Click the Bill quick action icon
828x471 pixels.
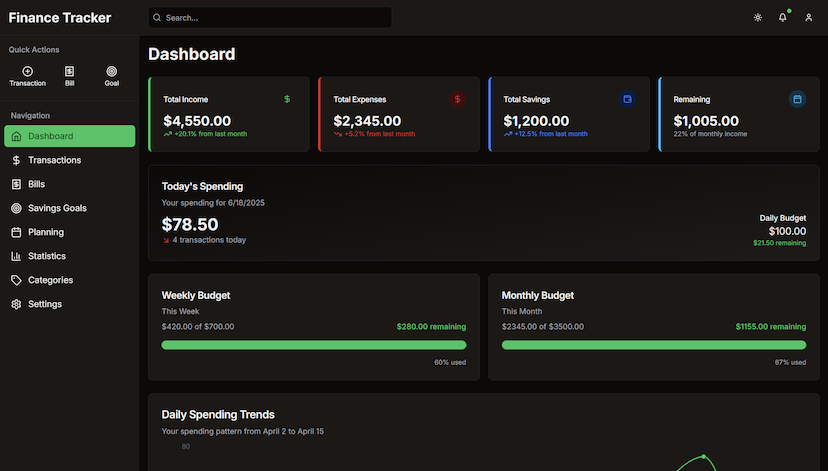[69, 72]
